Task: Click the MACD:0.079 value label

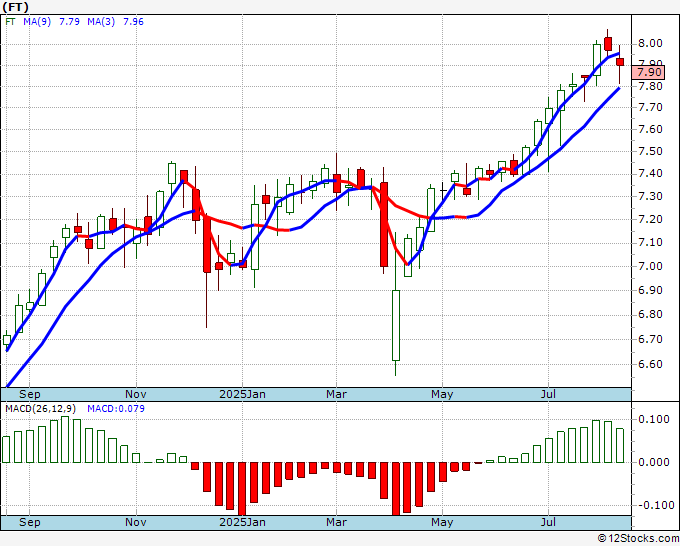Action: pyautogui.click(x=116, y=409)
